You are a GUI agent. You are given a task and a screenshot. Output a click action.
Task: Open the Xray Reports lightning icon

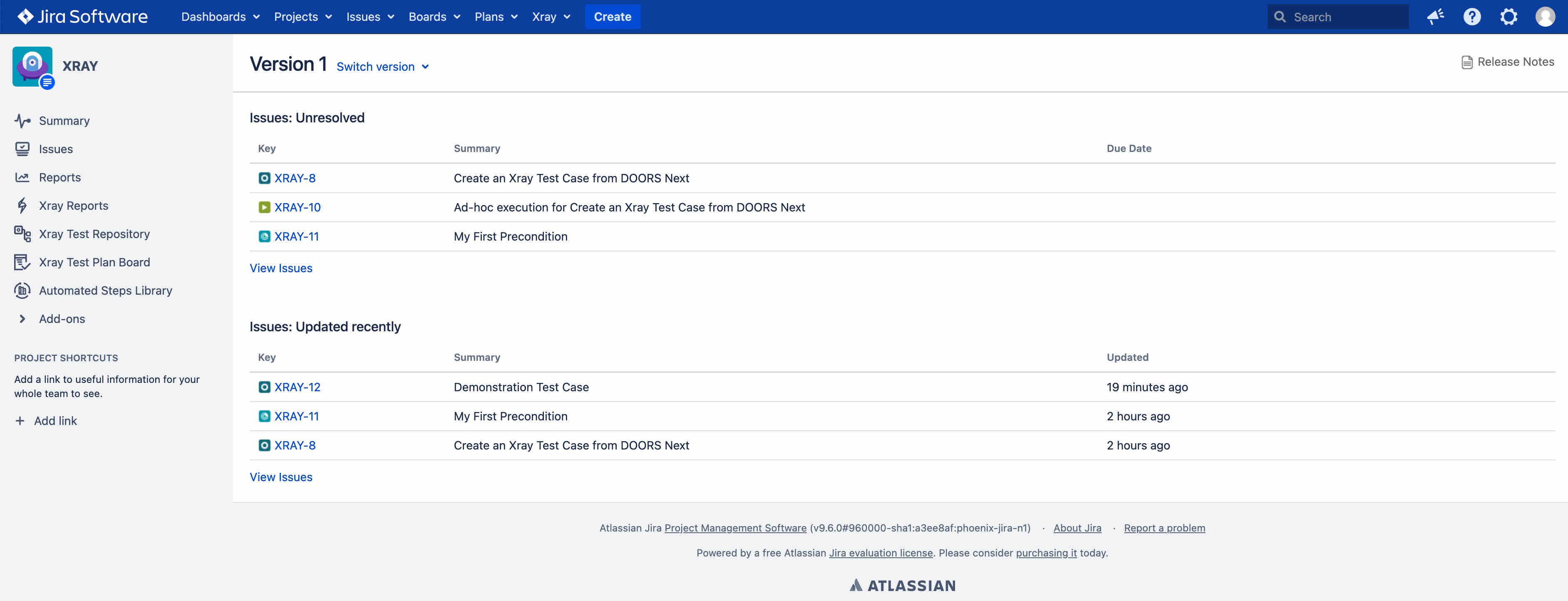pyautogui.click(x=22, y=206)
